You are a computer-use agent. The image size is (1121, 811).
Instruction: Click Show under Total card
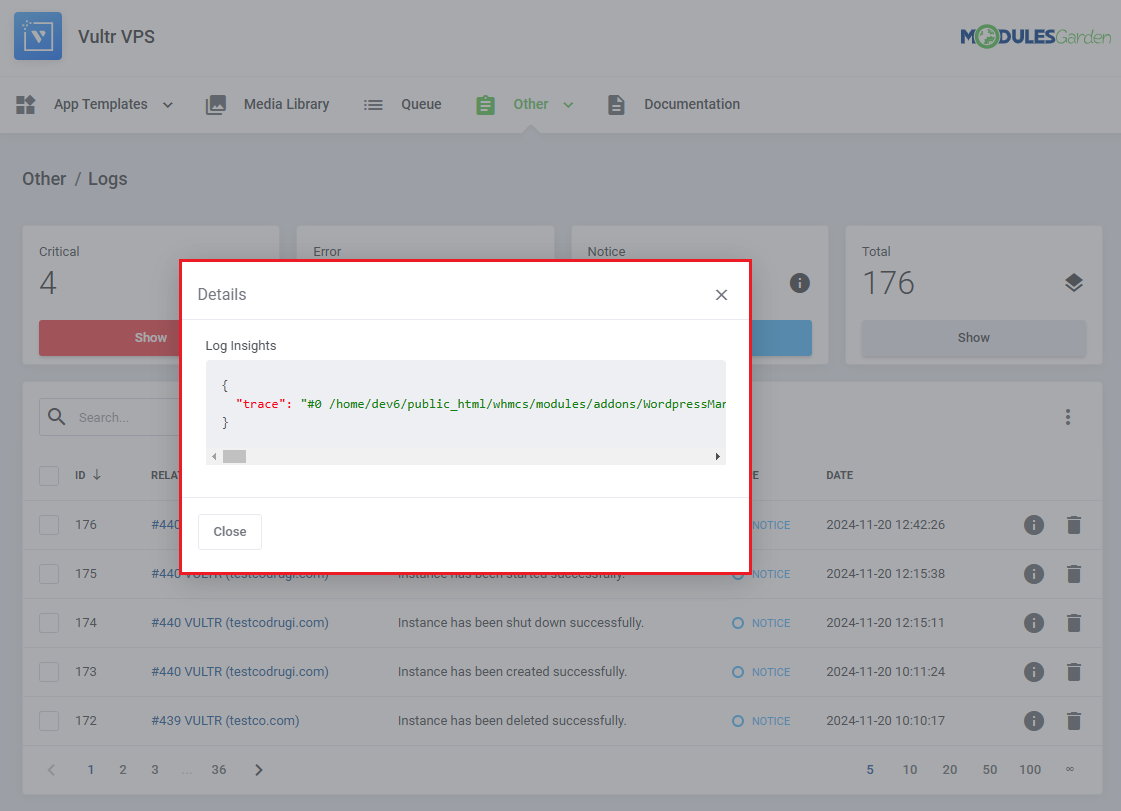(x=974, y=338)
